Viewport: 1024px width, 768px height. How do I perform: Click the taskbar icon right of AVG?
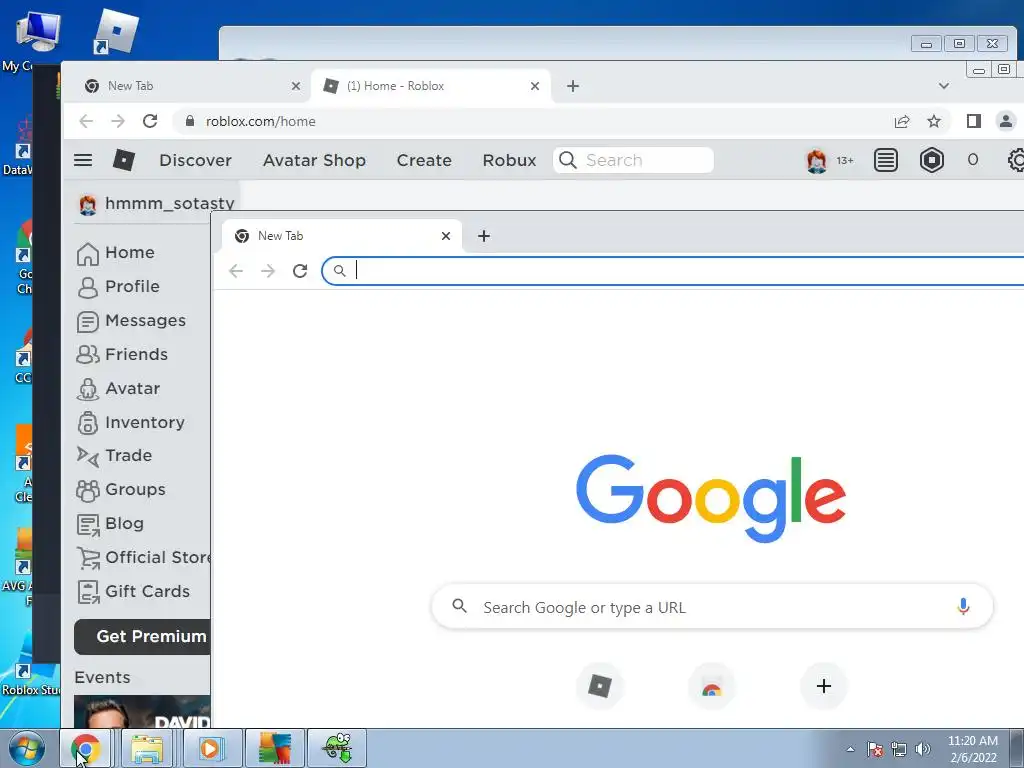(x=338, y=748)
